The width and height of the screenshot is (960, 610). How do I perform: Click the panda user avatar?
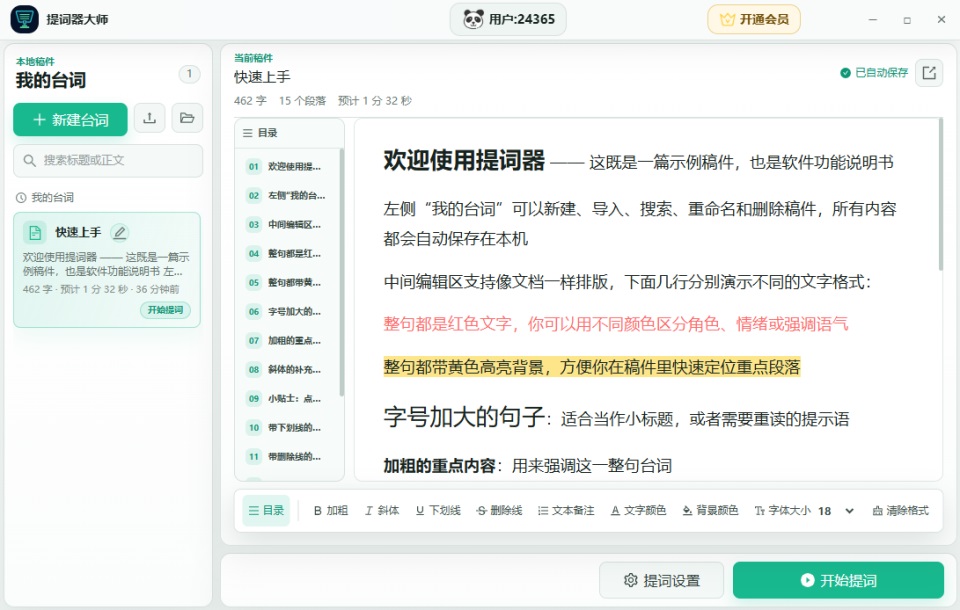[x=473, y=19]
